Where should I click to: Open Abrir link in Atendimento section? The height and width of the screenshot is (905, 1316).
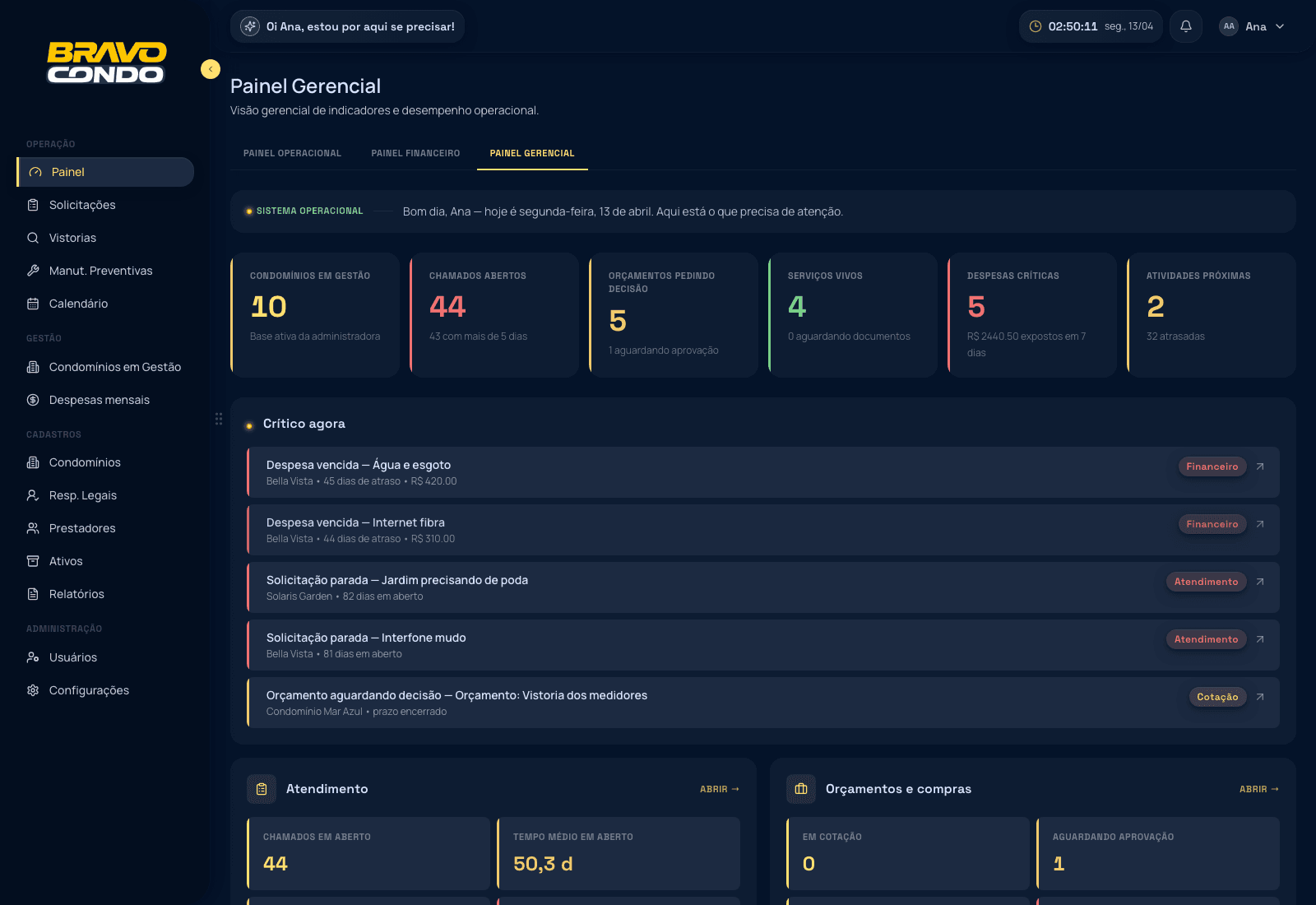point(719,789)
